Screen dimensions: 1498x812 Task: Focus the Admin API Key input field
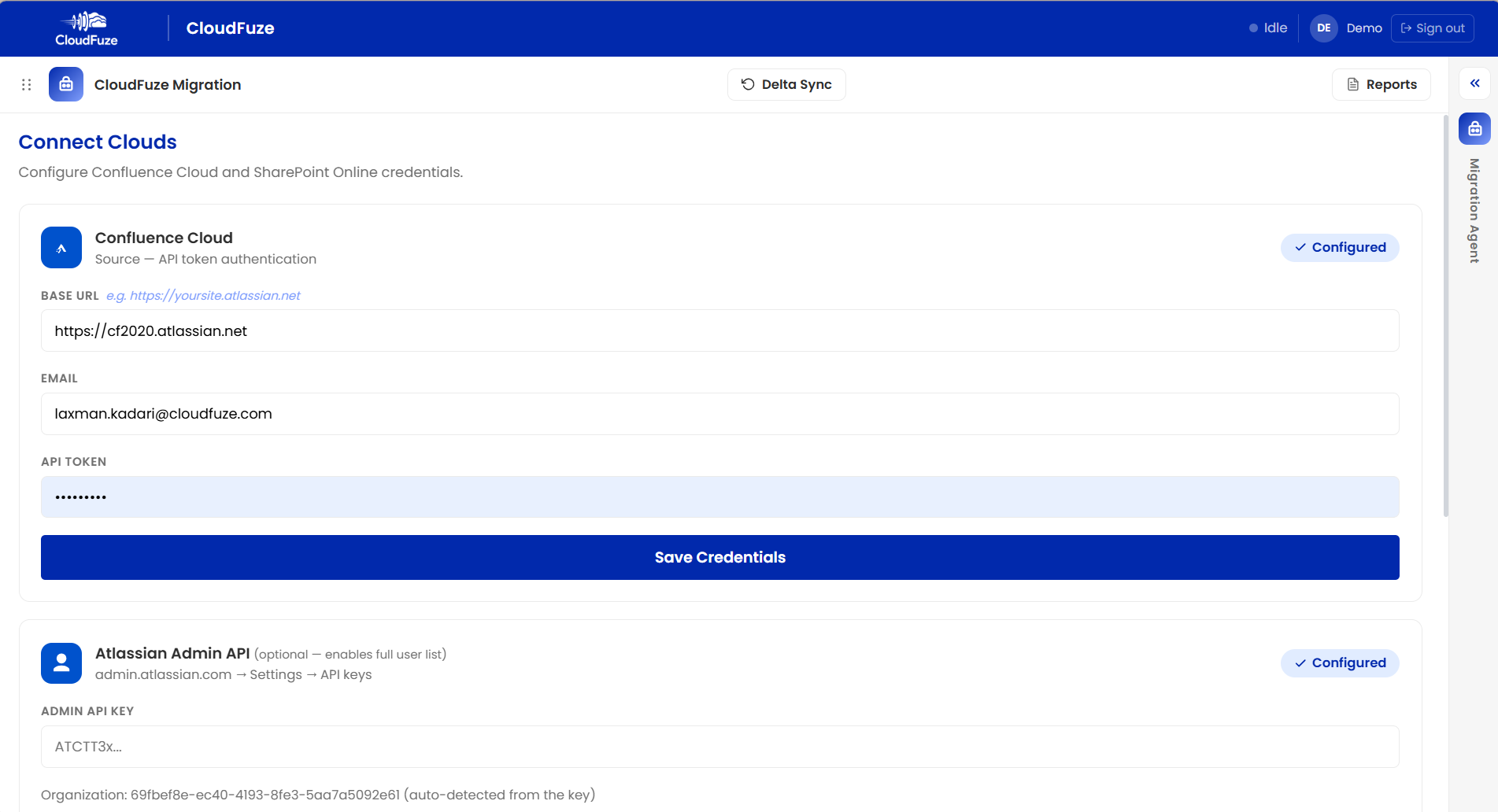720,747
